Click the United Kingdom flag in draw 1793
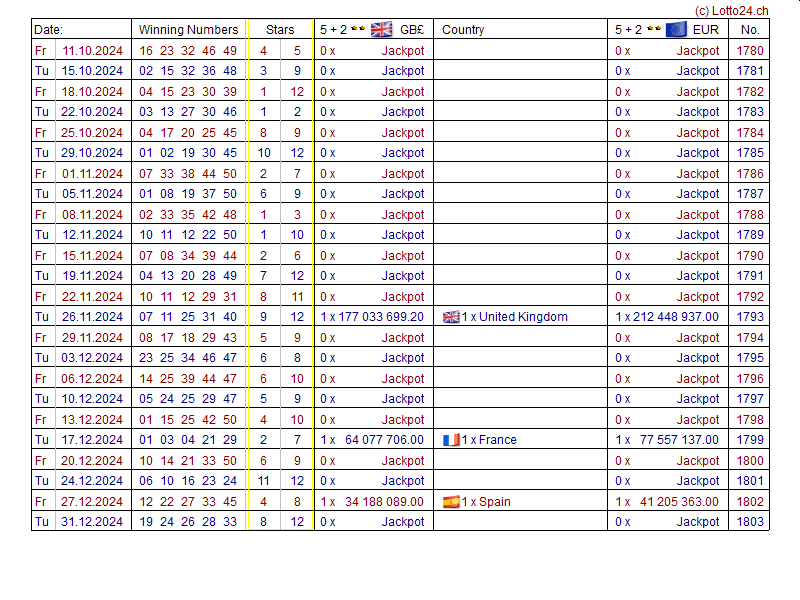This screenshot has height=600, width=800. 451,317
